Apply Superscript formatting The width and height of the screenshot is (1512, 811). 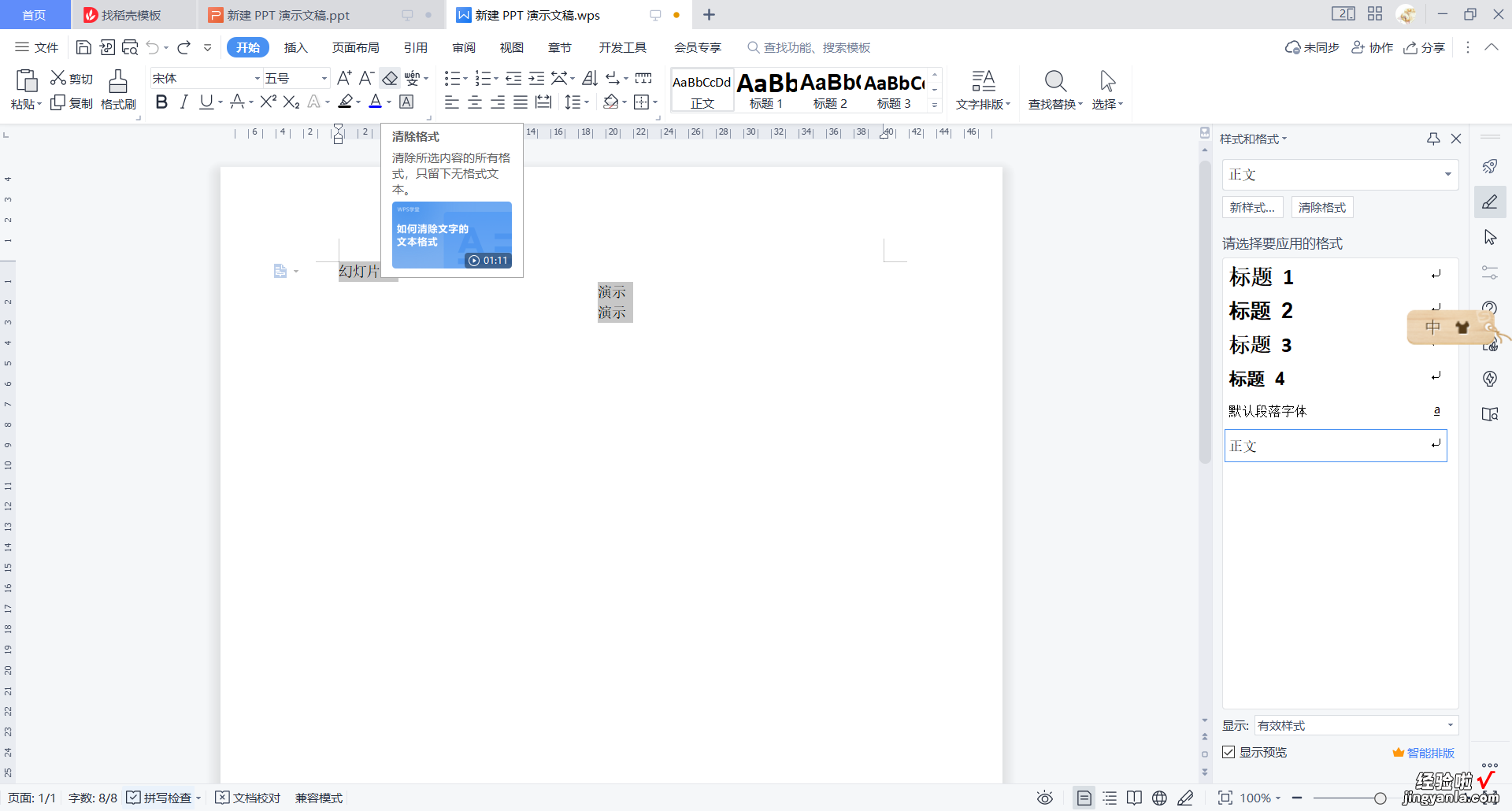click(x=268, y=102)
